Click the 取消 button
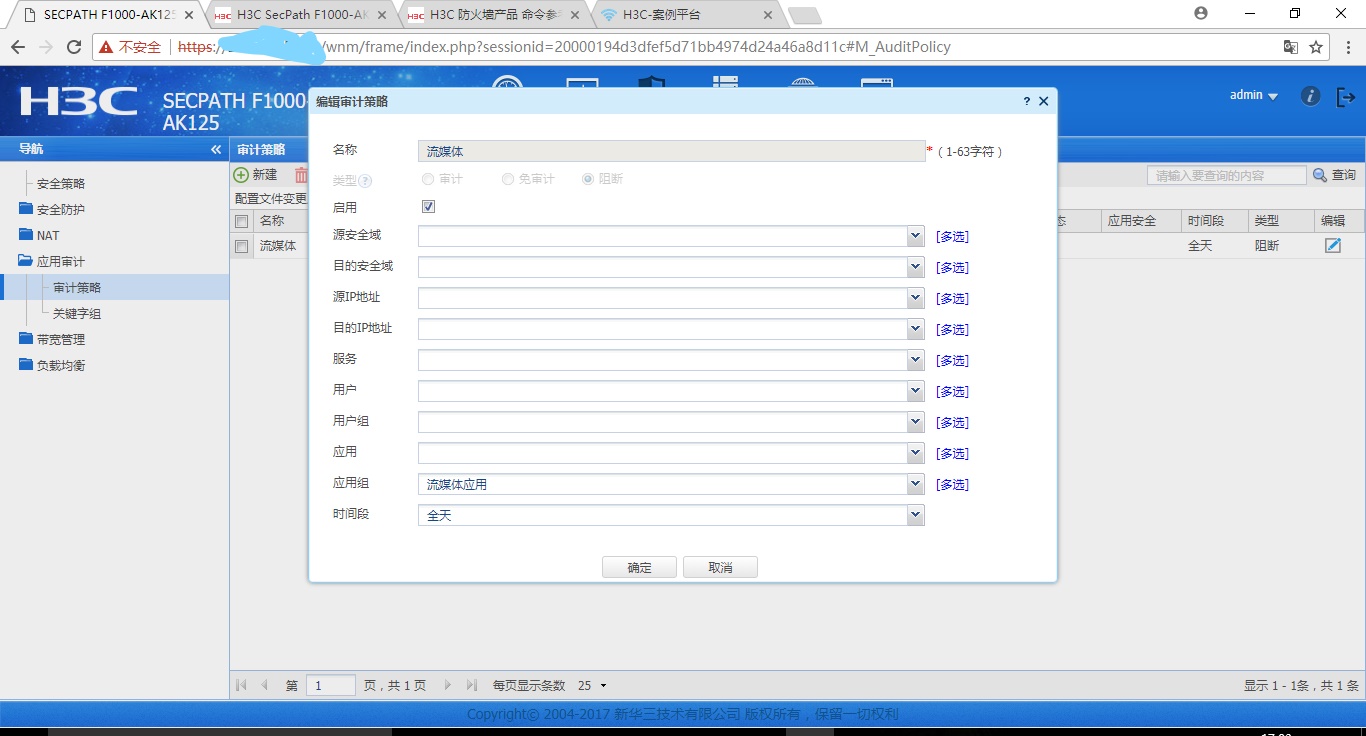1366x736 pixels. pos(720,567)
